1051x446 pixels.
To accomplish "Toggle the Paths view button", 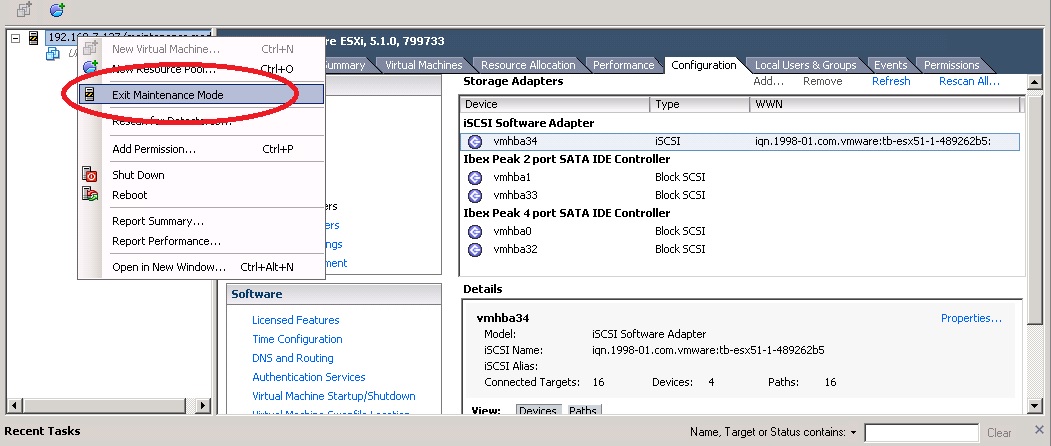I will point(583,411).
